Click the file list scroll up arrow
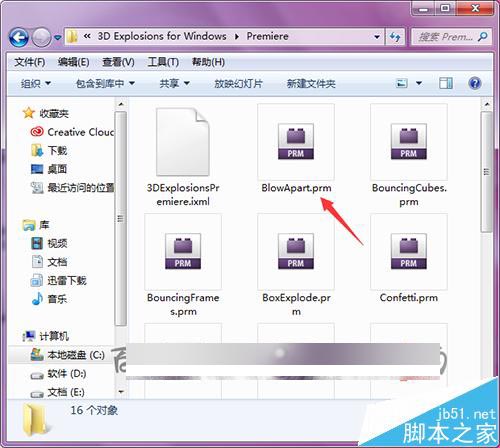The height and width of the screenshot is (448, 500). 487,104
